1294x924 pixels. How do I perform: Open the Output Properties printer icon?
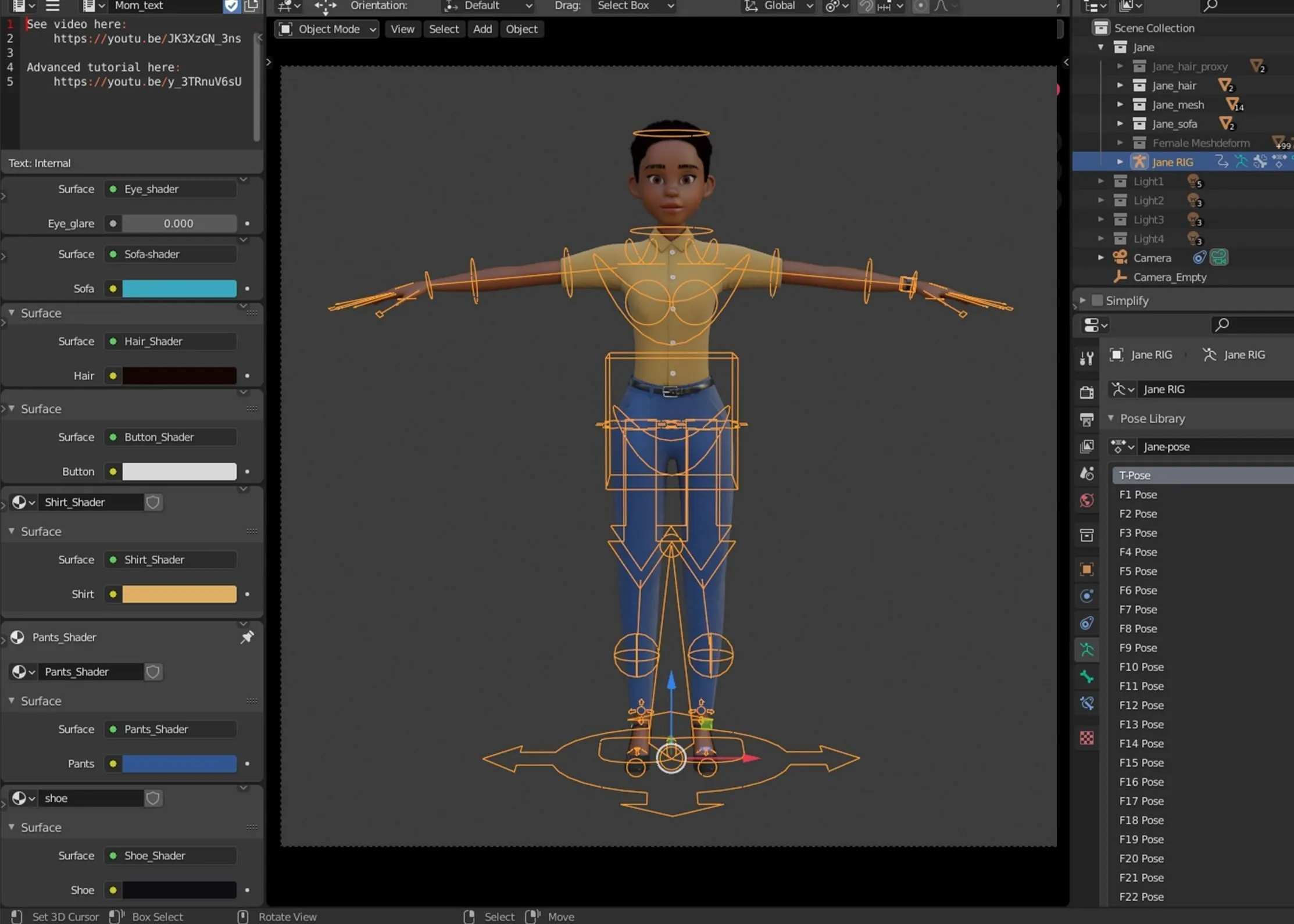[x=1086, y=419]
